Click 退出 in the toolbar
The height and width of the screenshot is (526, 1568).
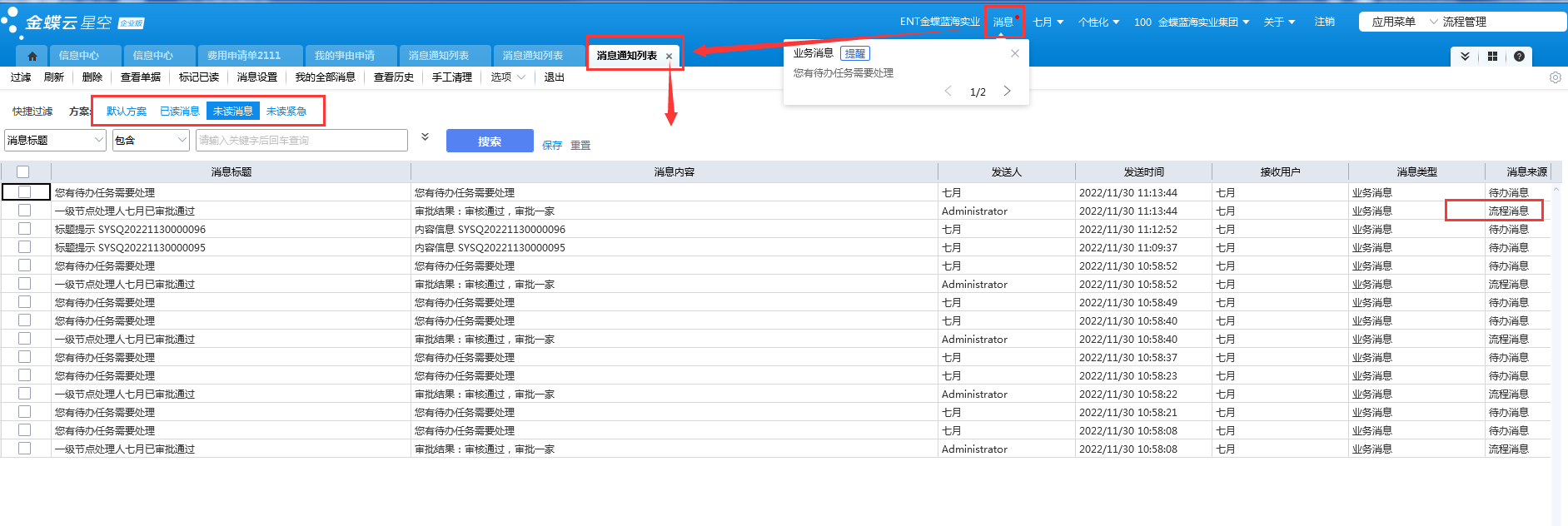click(555, 77)
